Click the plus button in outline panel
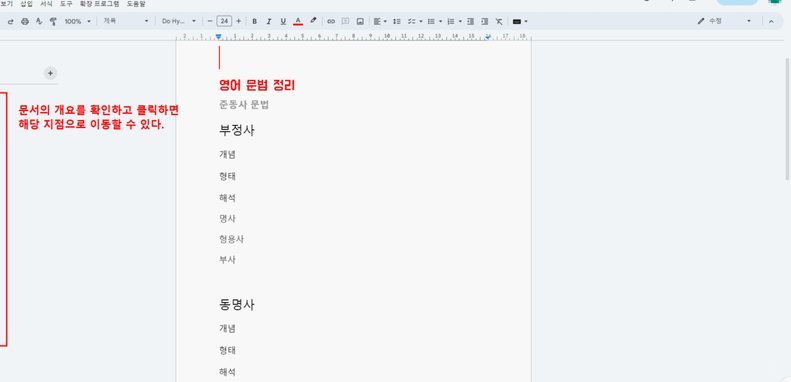Image resolution: width=791 pixels, height=382 pixels. click(x=50, y=73)
